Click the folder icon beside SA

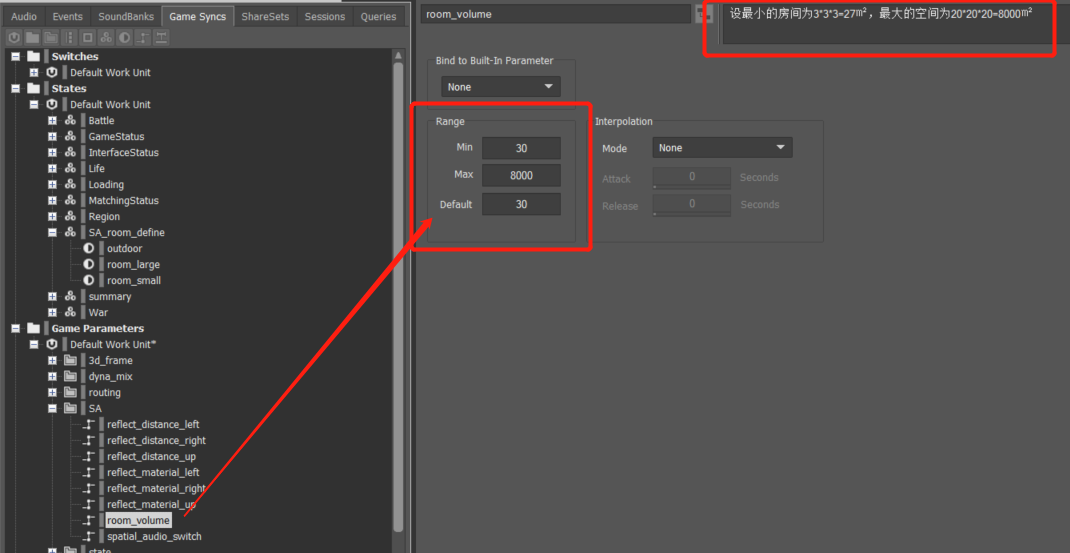[70, 408]
